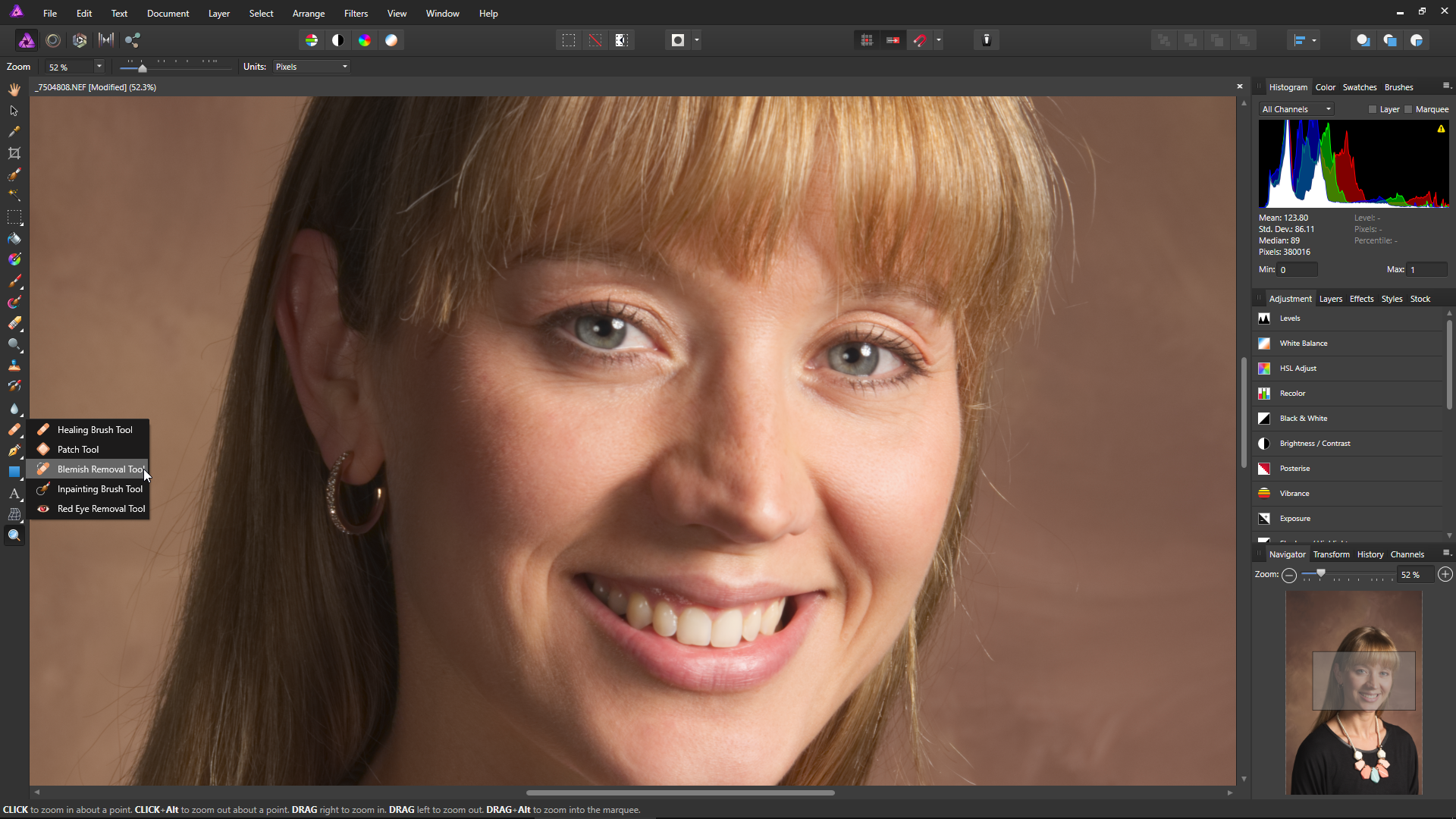The width and height of the screenshot is (1456, 819).
Task: Switch to the Layers tab
Action: tap(1330, 299)
